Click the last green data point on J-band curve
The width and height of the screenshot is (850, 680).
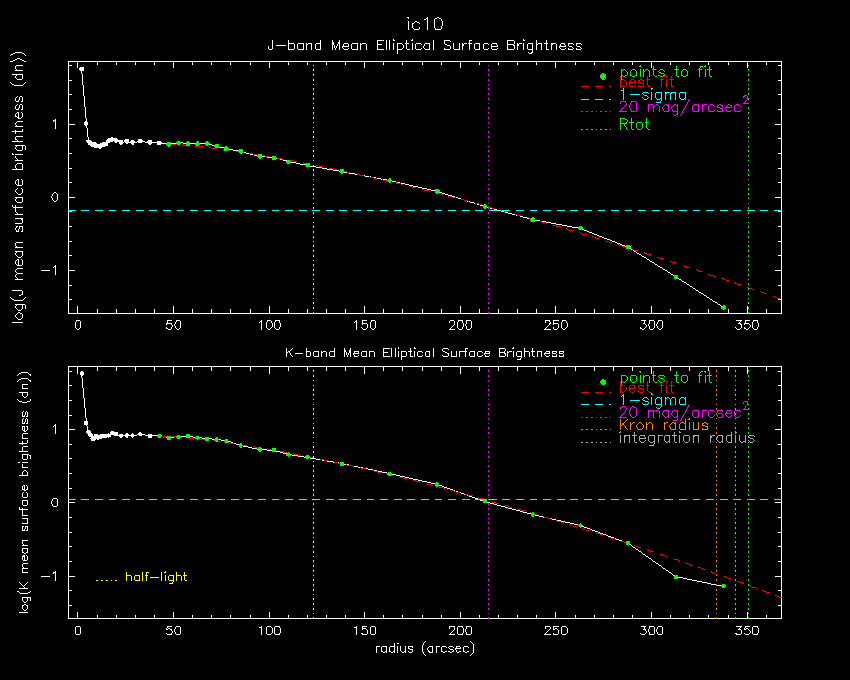click(x=724, y=307)
